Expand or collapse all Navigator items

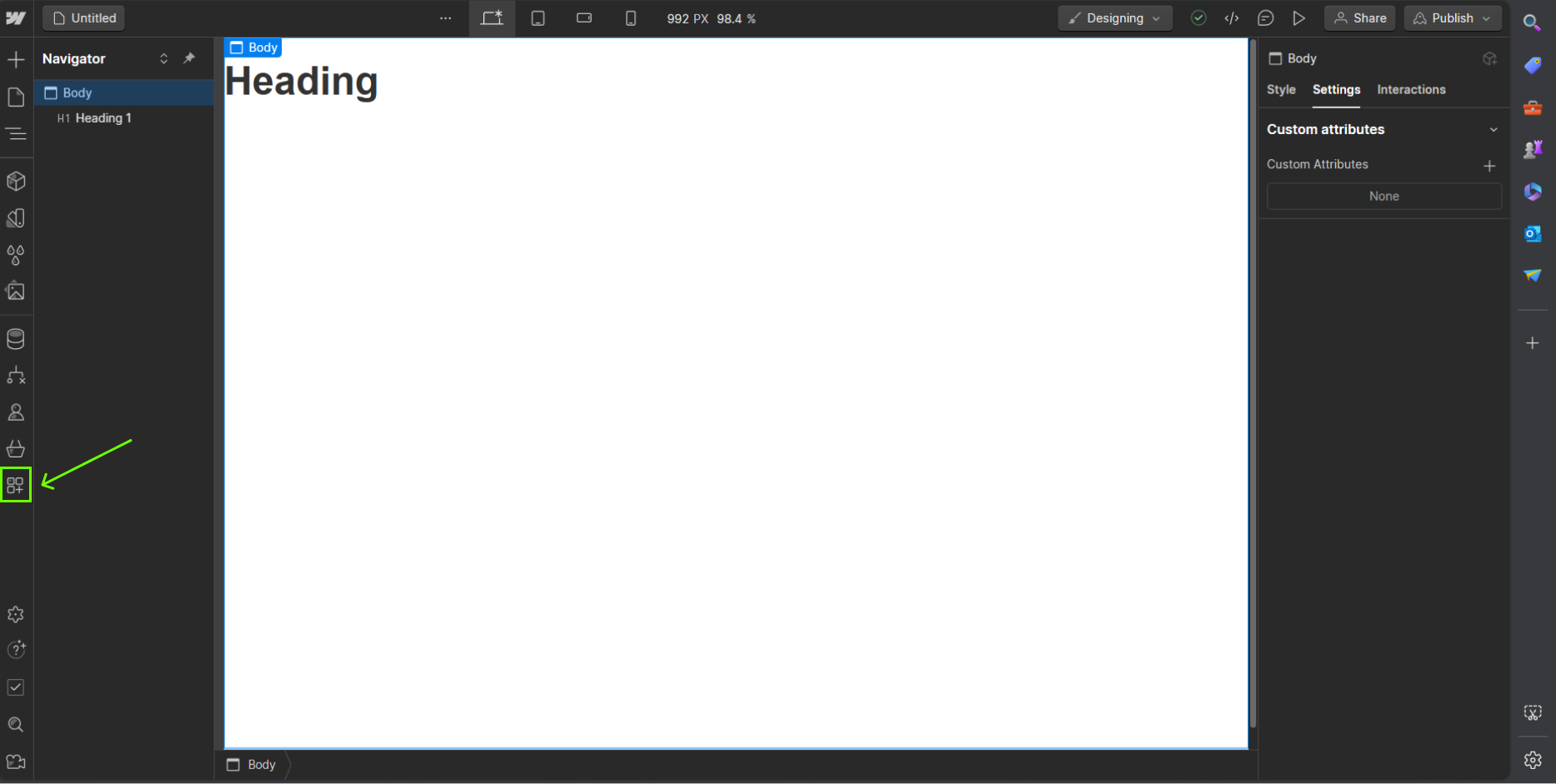pos(163,58)
